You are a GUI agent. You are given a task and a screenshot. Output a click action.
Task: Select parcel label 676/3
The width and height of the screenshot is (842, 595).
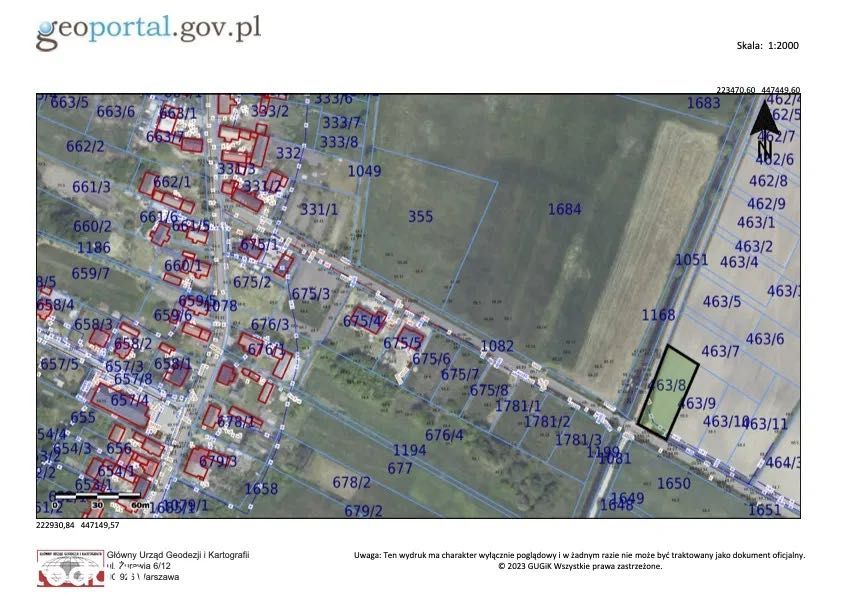270,325
